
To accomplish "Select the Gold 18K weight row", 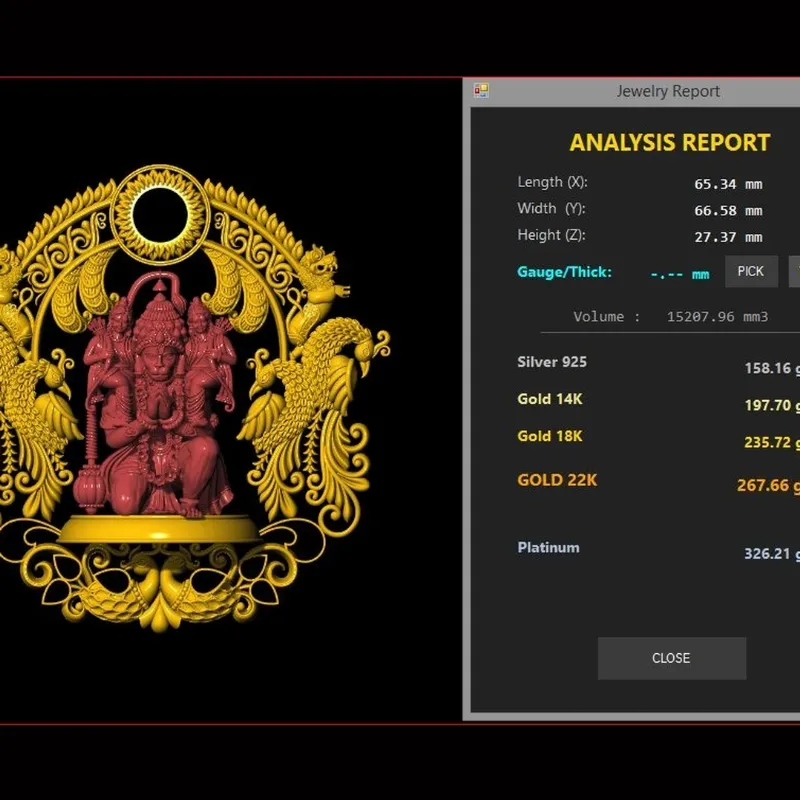I will pyautogui.click(x=658, y=439).
